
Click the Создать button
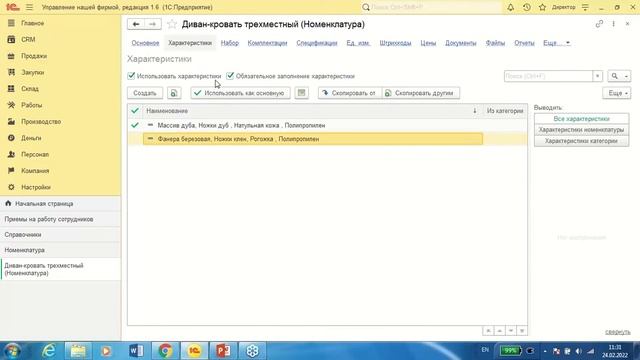point(145,93)
